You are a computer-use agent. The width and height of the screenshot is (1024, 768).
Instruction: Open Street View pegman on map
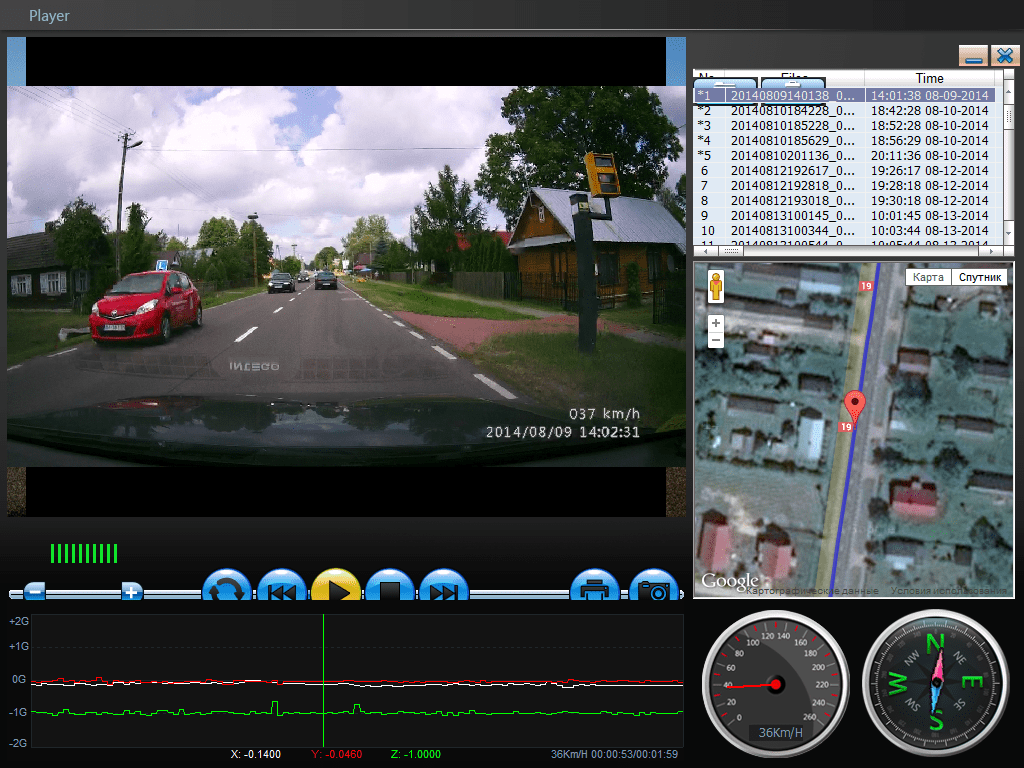tap(716, 289)
